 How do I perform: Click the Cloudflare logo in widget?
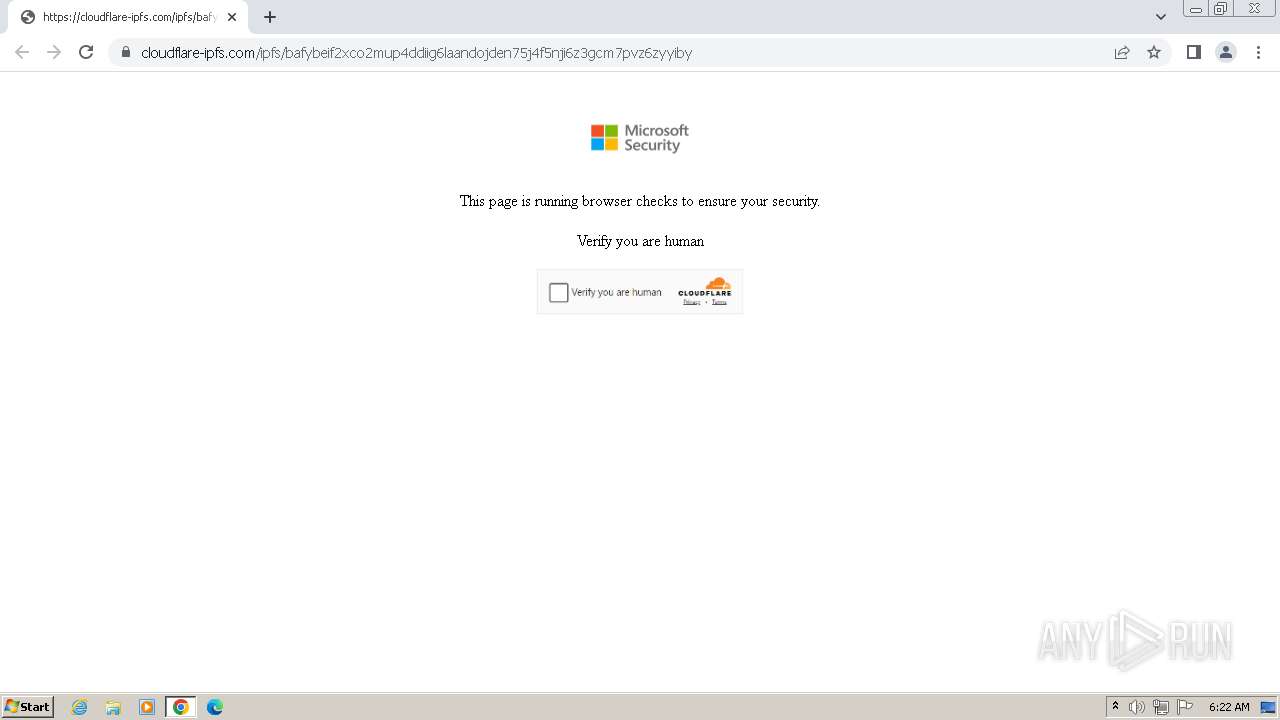point(705,287)
